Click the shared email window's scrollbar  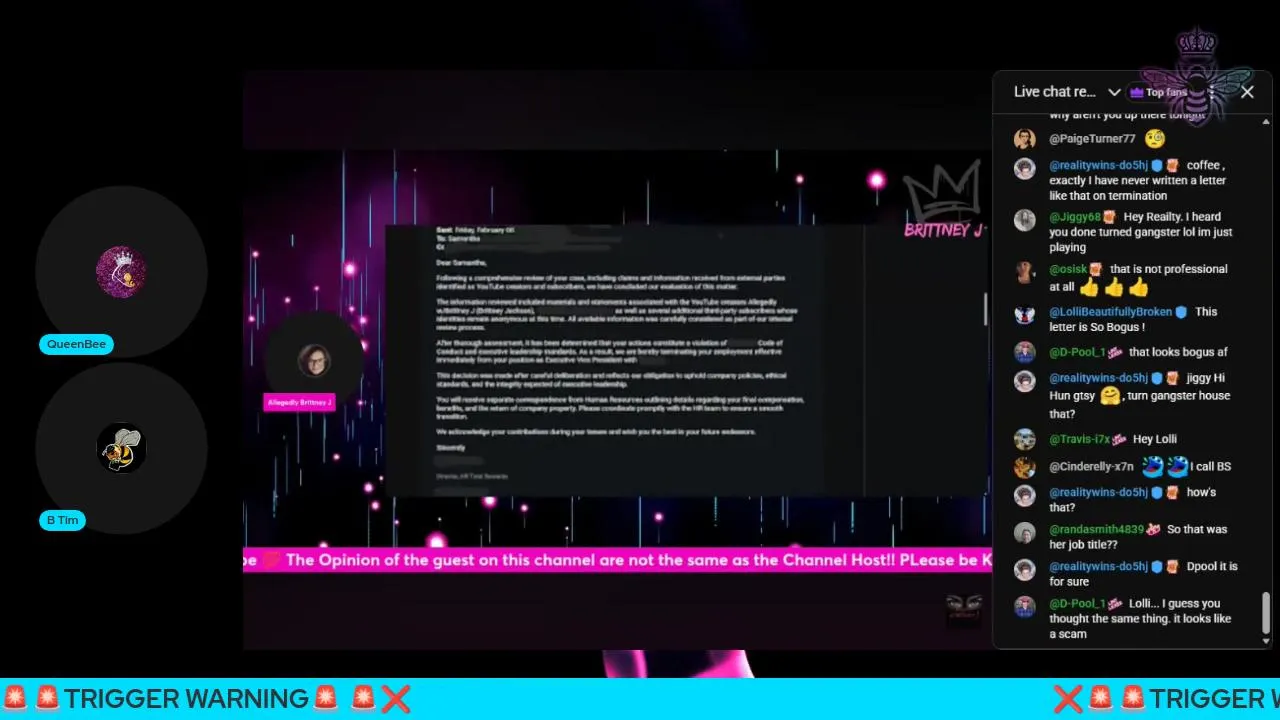click(x=984, y=310)
